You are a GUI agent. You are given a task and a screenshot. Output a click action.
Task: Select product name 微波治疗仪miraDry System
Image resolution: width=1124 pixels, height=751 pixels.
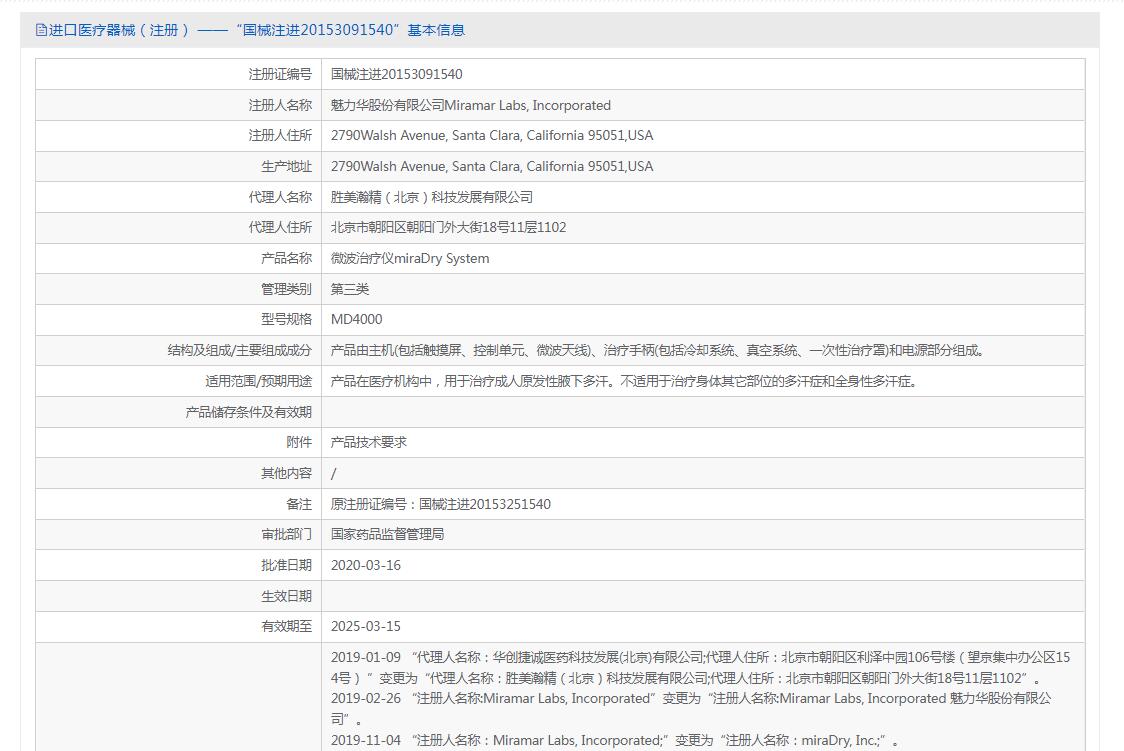point(410,258)
